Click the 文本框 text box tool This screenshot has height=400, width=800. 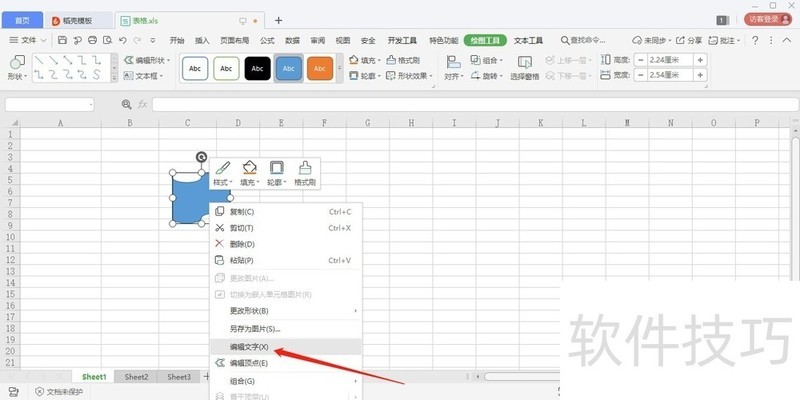(143, 76)
